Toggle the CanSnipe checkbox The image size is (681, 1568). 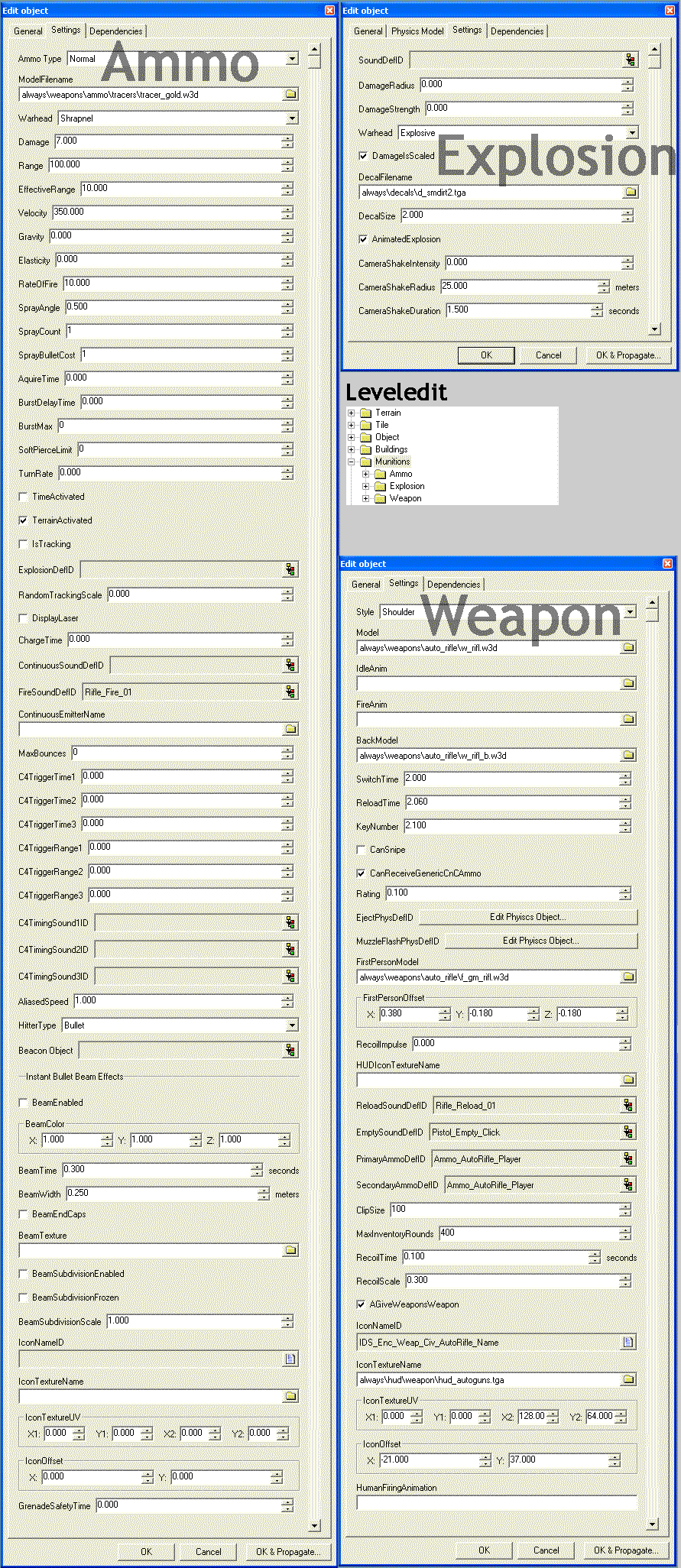point(361,850)
